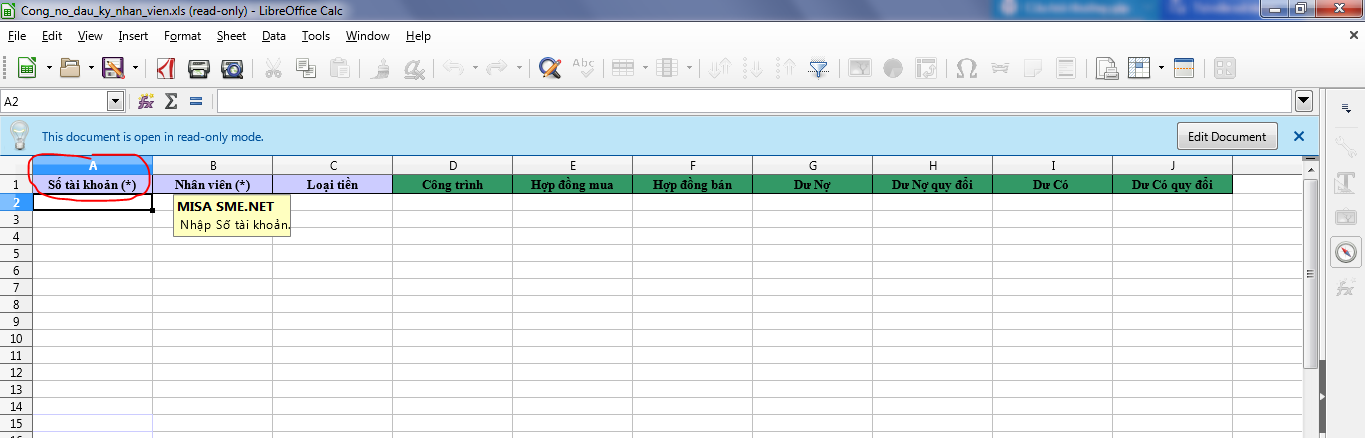Click the Sum sigma icon
The height and width of the screenshot is (438, 1365).
pyautogui.click(x=171, y=101)
